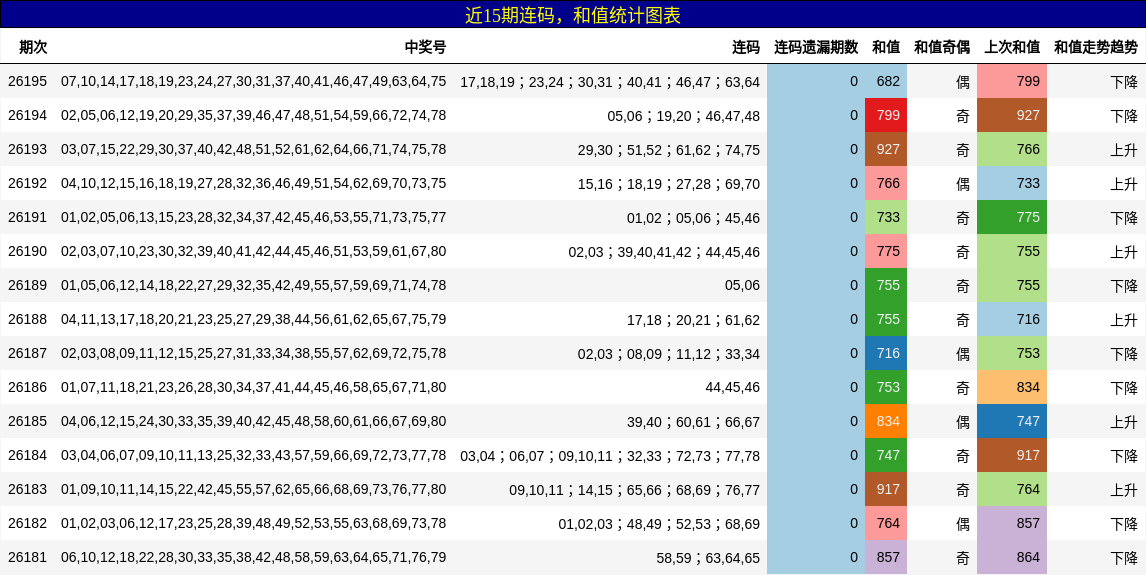This screenshot has height=575, width=1146.
Task: Click the blue 和值 cell showing 716
Action: pyautogui.click(x=886, y=353)
